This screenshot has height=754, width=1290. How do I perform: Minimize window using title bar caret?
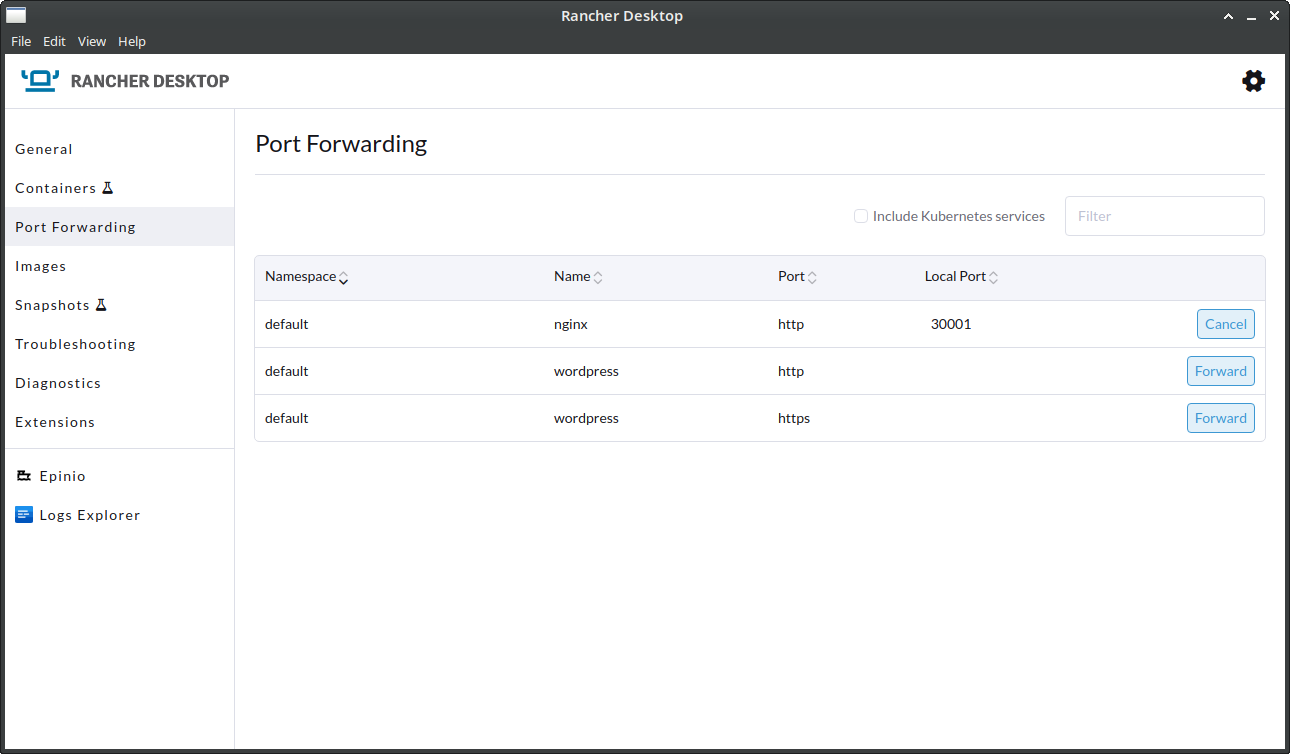[1228, 16]
